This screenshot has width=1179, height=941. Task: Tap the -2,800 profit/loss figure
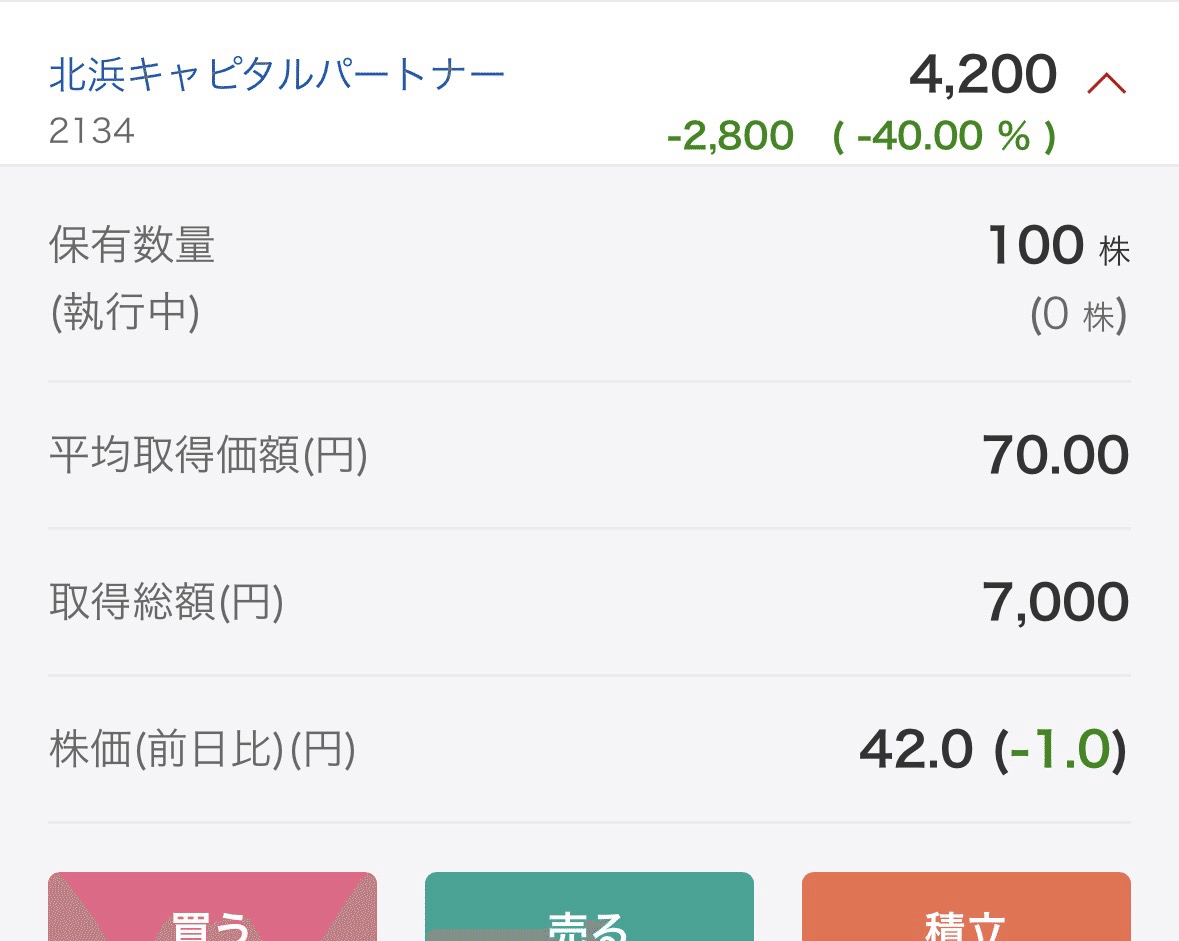pyautogui.click(x=730, y=136)
